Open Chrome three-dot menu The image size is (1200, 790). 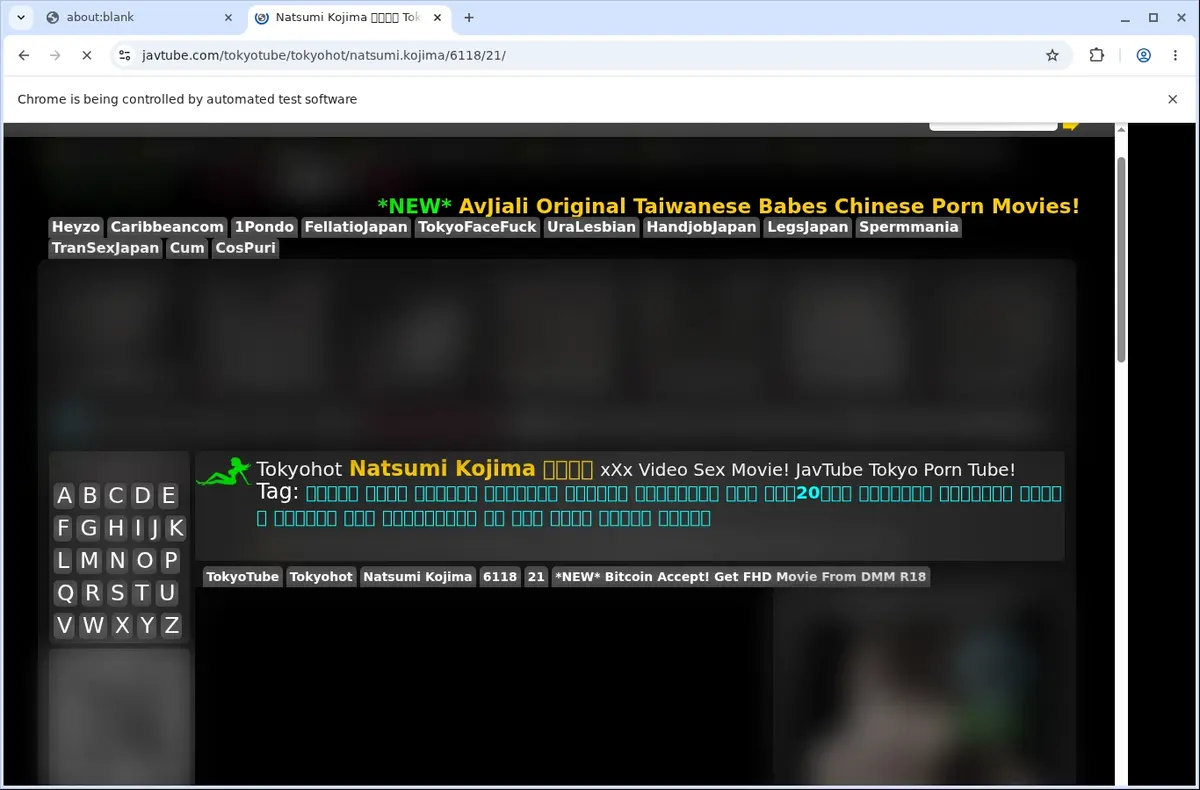(x=1175, y=55)
